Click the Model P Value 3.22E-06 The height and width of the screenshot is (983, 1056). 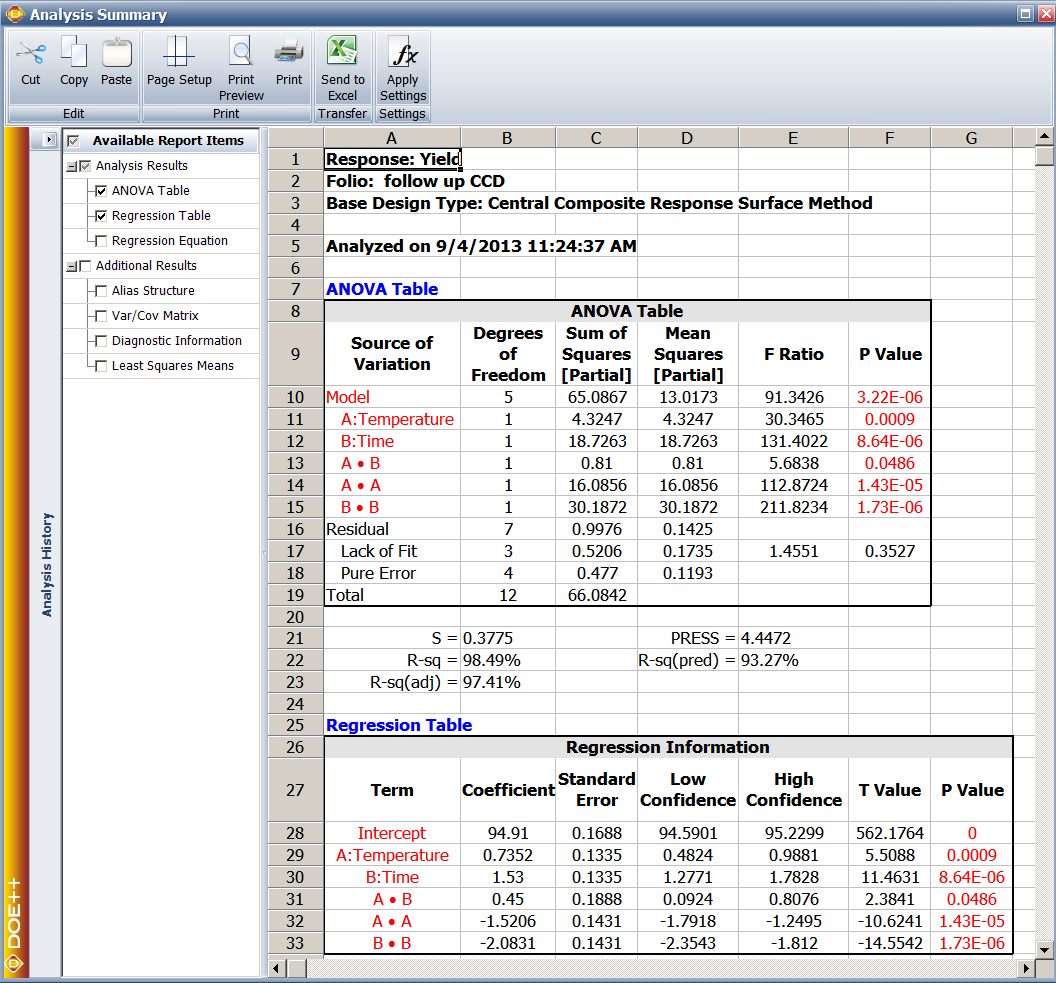pos(890,397)
